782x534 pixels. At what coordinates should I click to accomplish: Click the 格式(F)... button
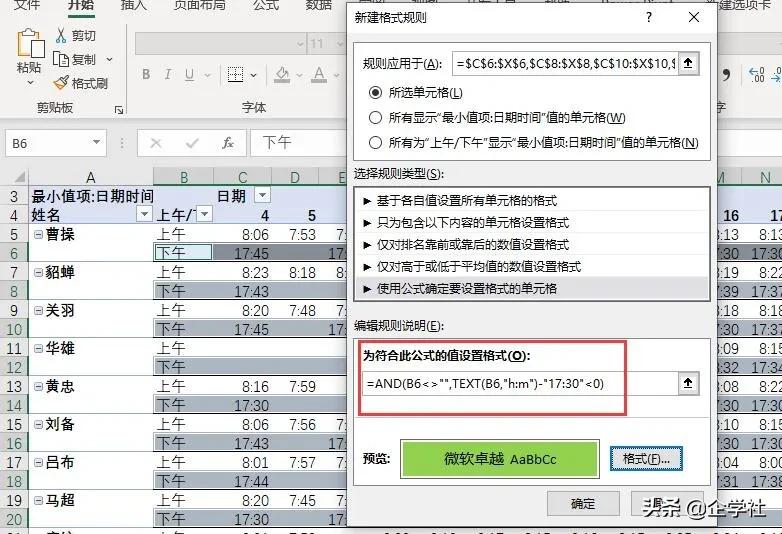(646, 459)
